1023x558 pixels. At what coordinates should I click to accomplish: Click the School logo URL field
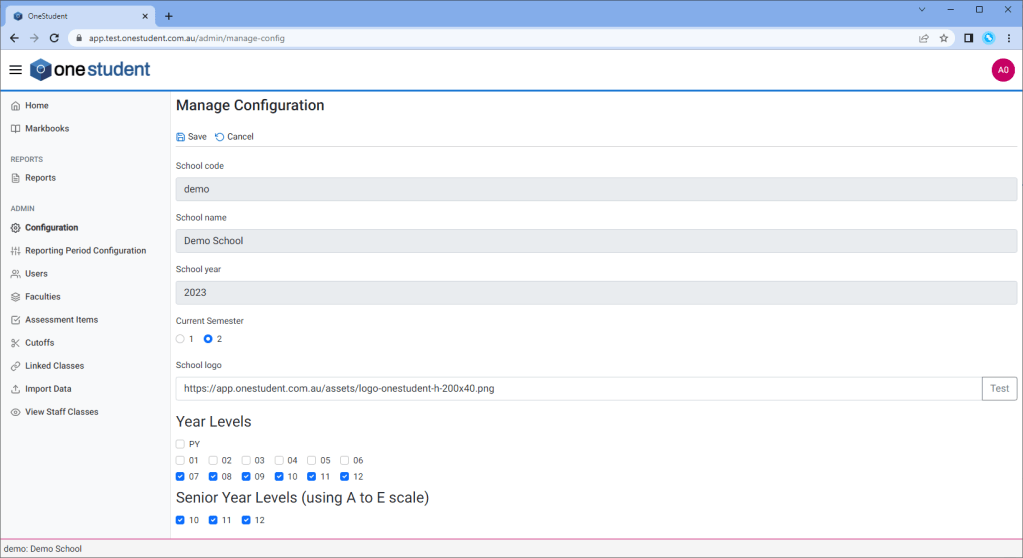578,389
